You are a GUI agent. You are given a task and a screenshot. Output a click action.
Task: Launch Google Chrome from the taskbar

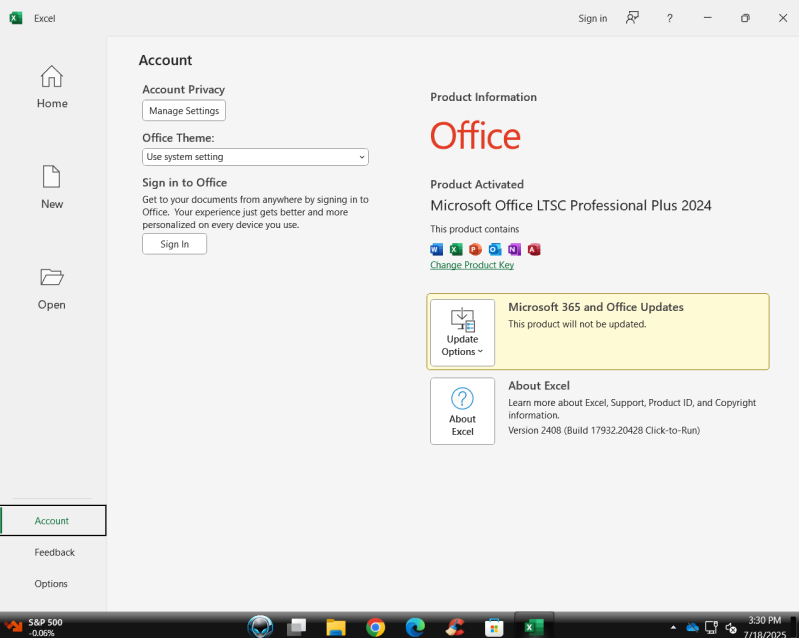pos(376,627)
